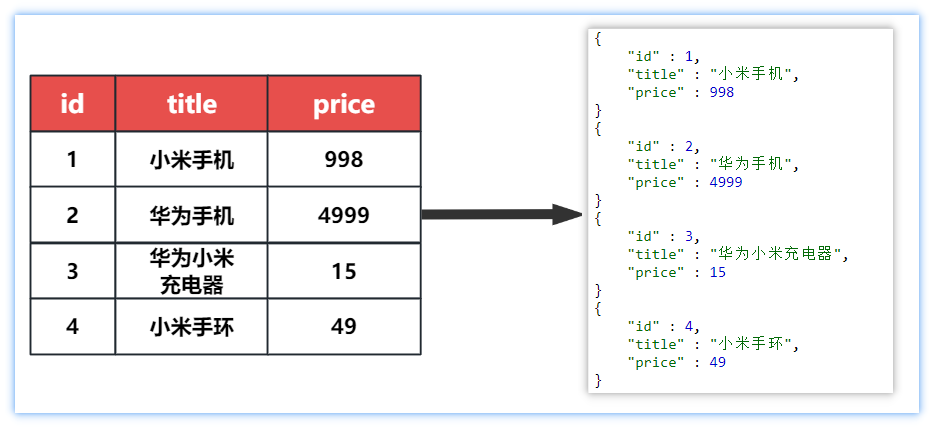Click the JSON line "id" : 1
934x428 pixels.
point(664,56)
